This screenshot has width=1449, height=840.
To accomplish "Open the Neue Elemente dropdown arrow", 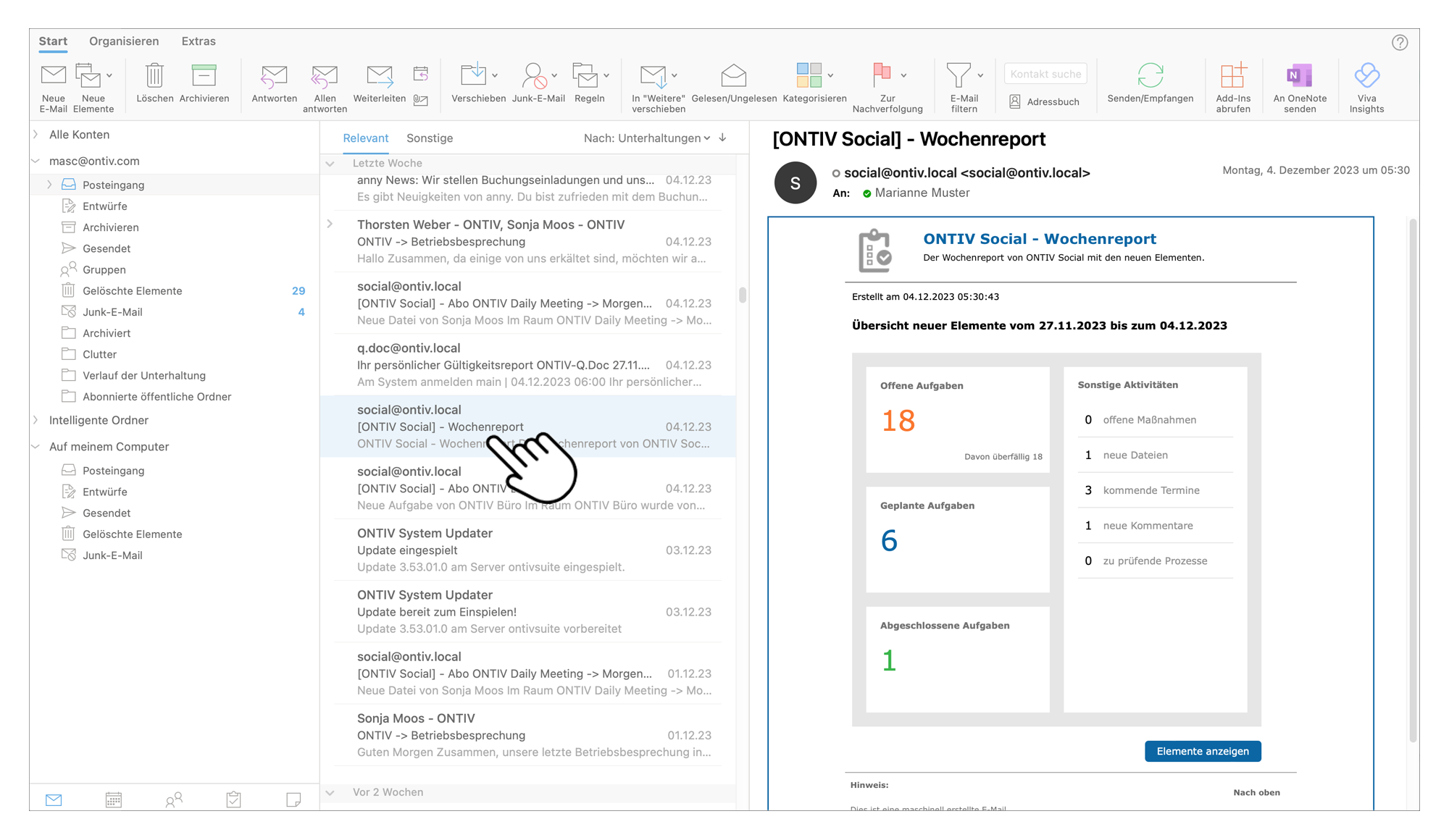I will tap(109, 75).
